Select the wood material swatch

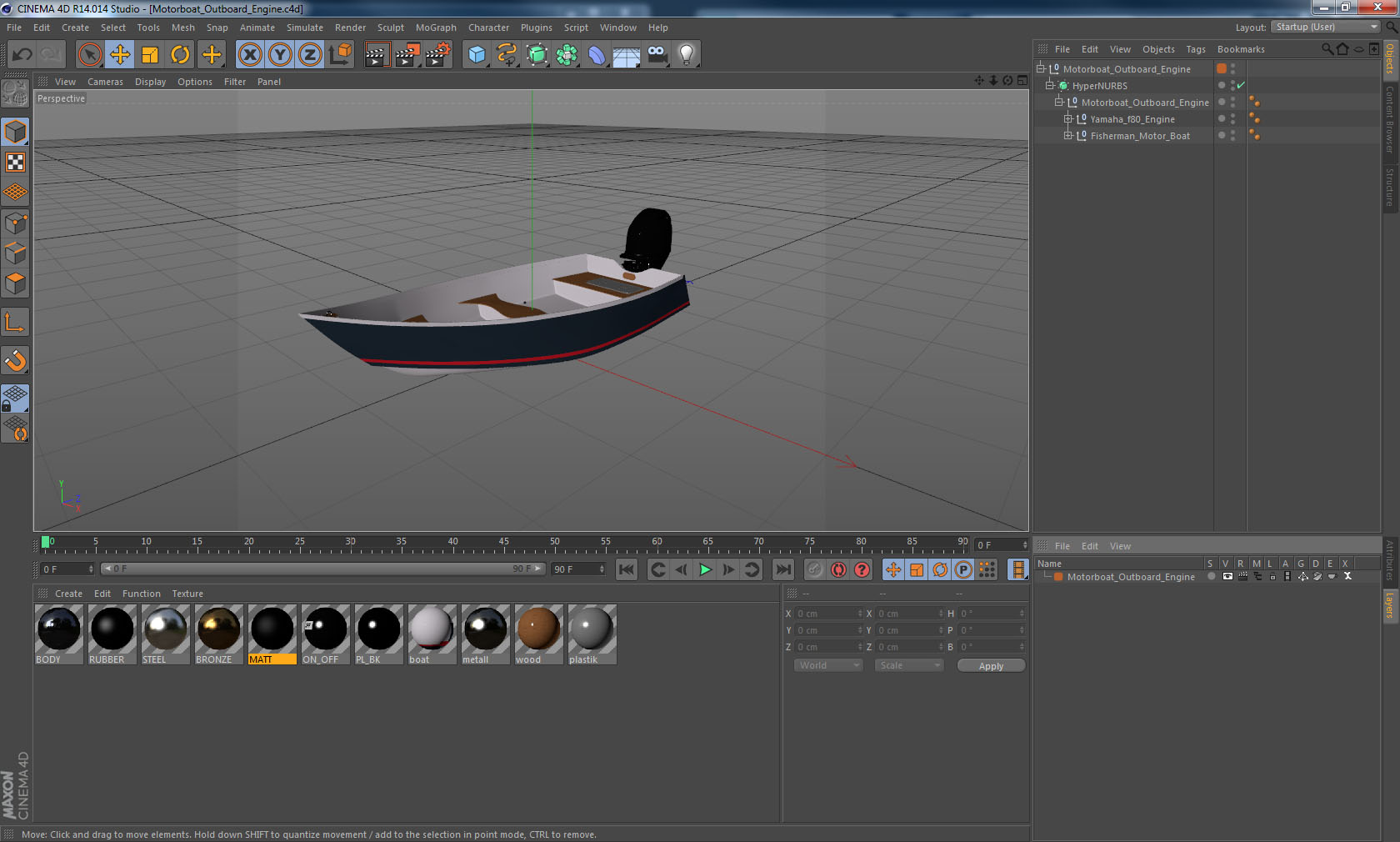click(x=539, y=634)
